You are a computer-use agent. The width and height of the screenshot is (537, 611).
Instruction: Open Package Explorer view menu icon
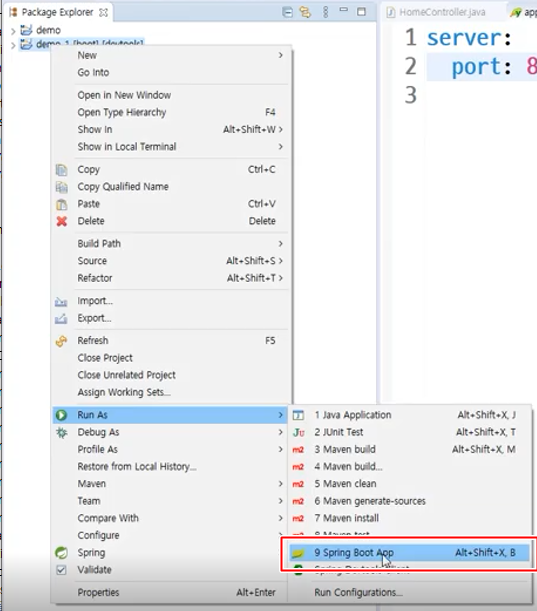point(325,12)
